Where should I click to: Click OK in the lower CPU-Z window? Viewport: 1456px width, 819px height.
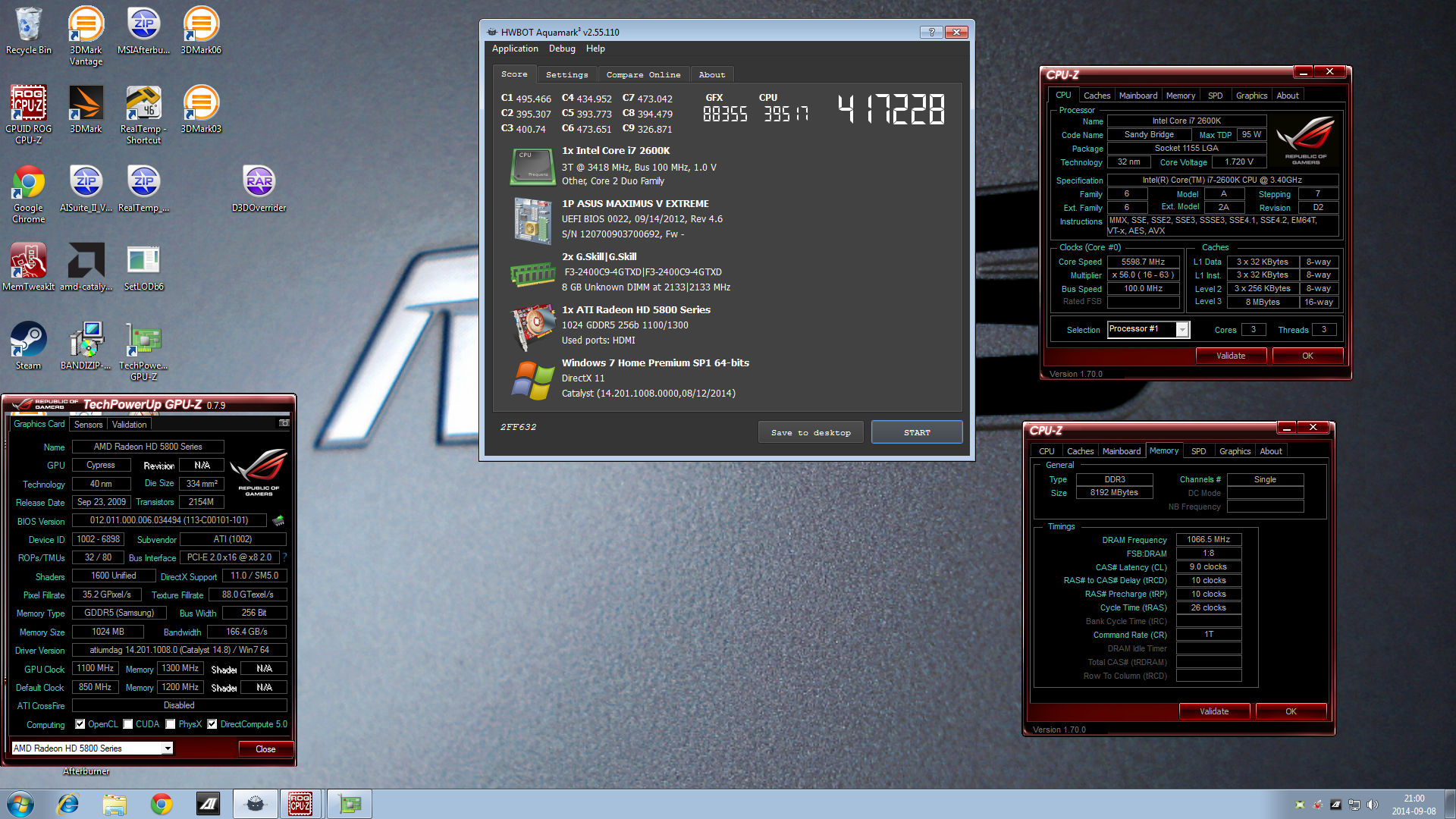click(x=1291, y=711)
